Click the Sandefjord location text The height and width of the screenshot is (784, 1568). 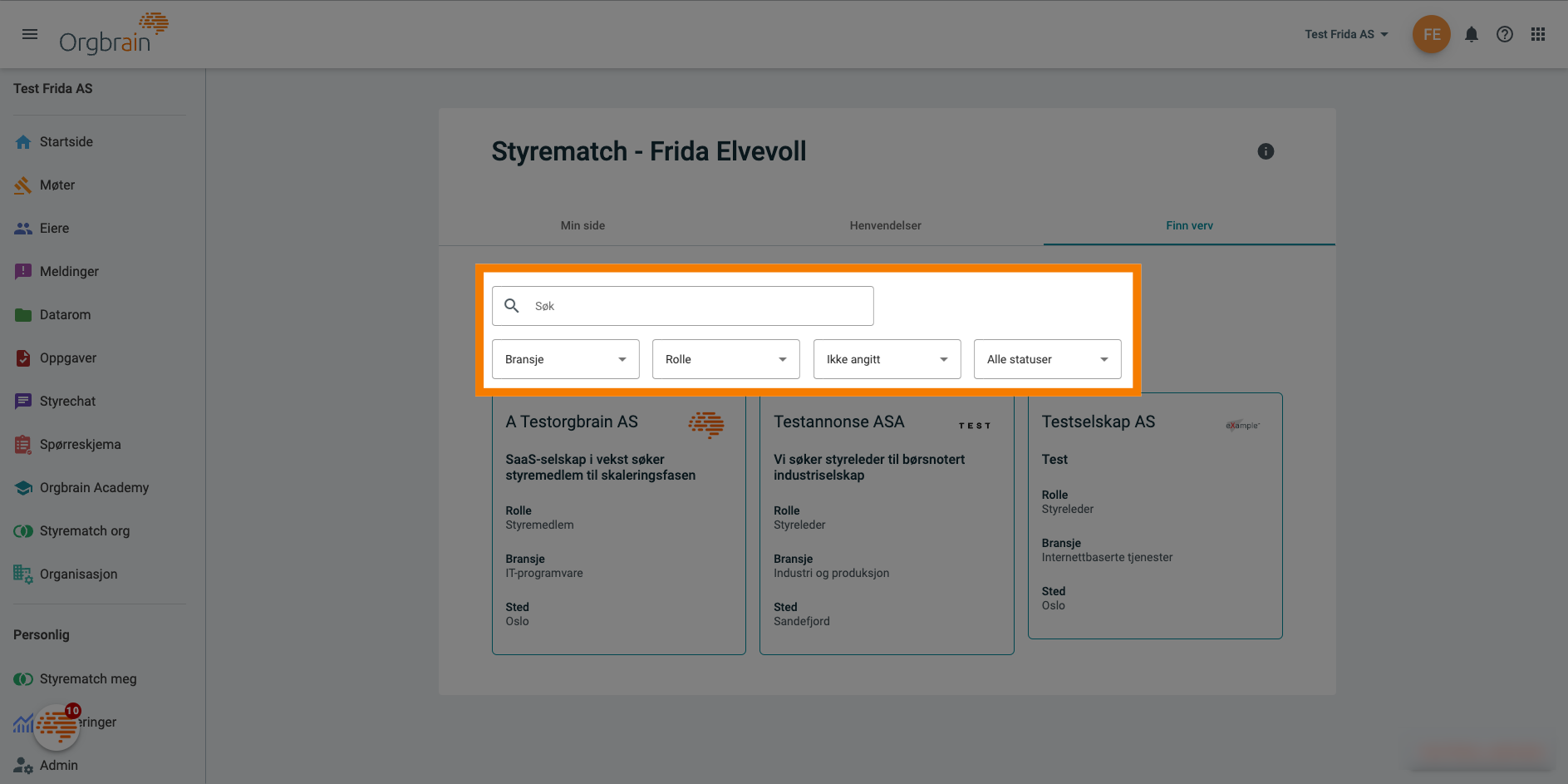[802, 622]
